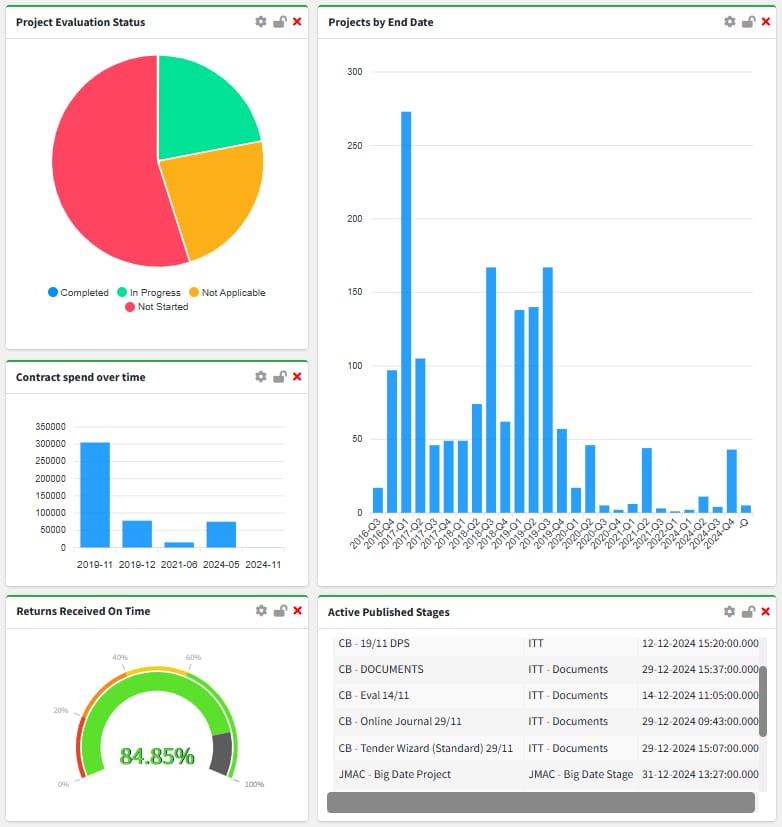This screenshot has height=827, width=782.
Task: Toggle lock on Projects by End Date widget
Action: tap(748, 22)
